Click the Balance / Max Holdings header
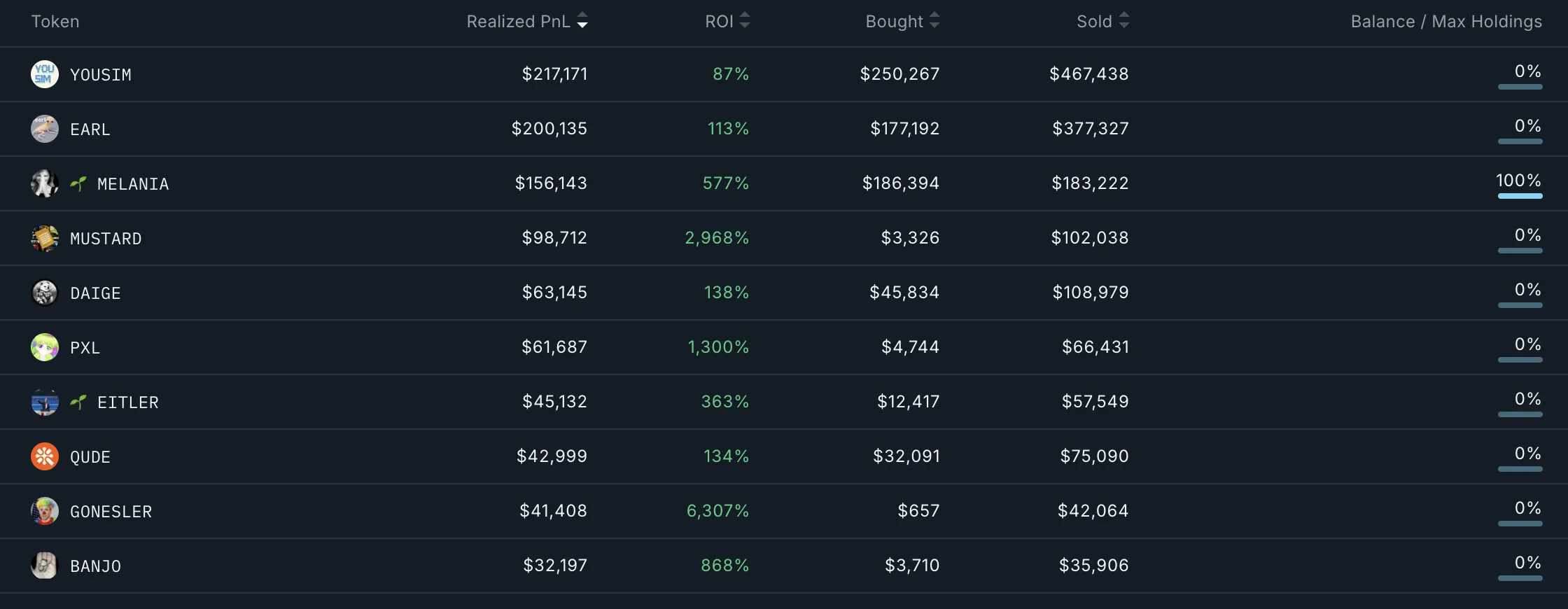 1446,22
